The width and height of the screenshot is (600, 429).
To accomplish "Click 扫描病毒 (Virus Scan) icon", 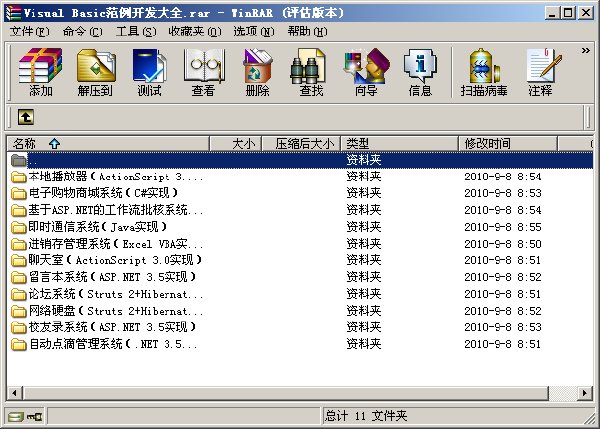I will [x=484, y=72].
